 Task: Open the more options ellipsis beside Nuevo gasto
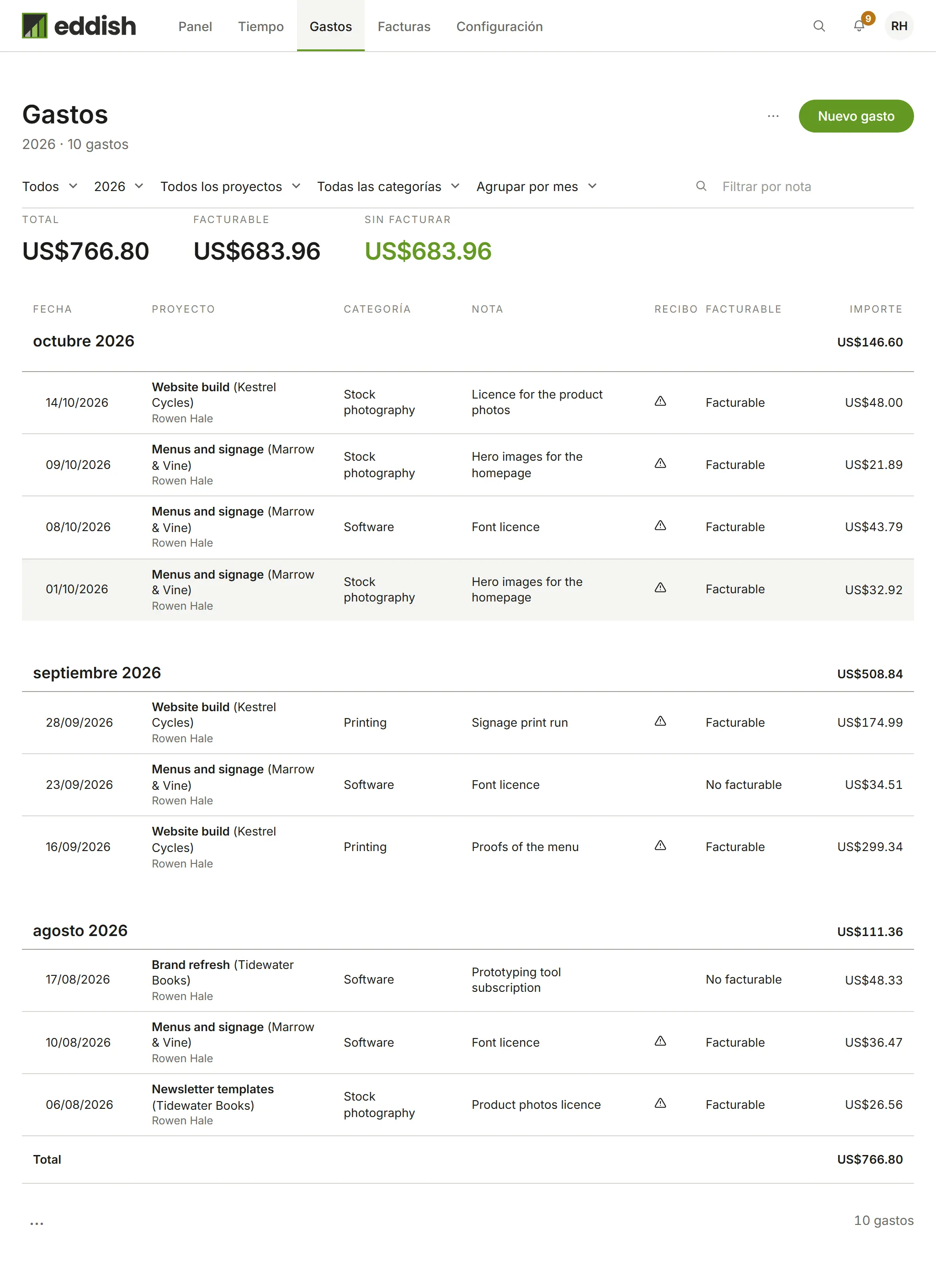point(773,117)
